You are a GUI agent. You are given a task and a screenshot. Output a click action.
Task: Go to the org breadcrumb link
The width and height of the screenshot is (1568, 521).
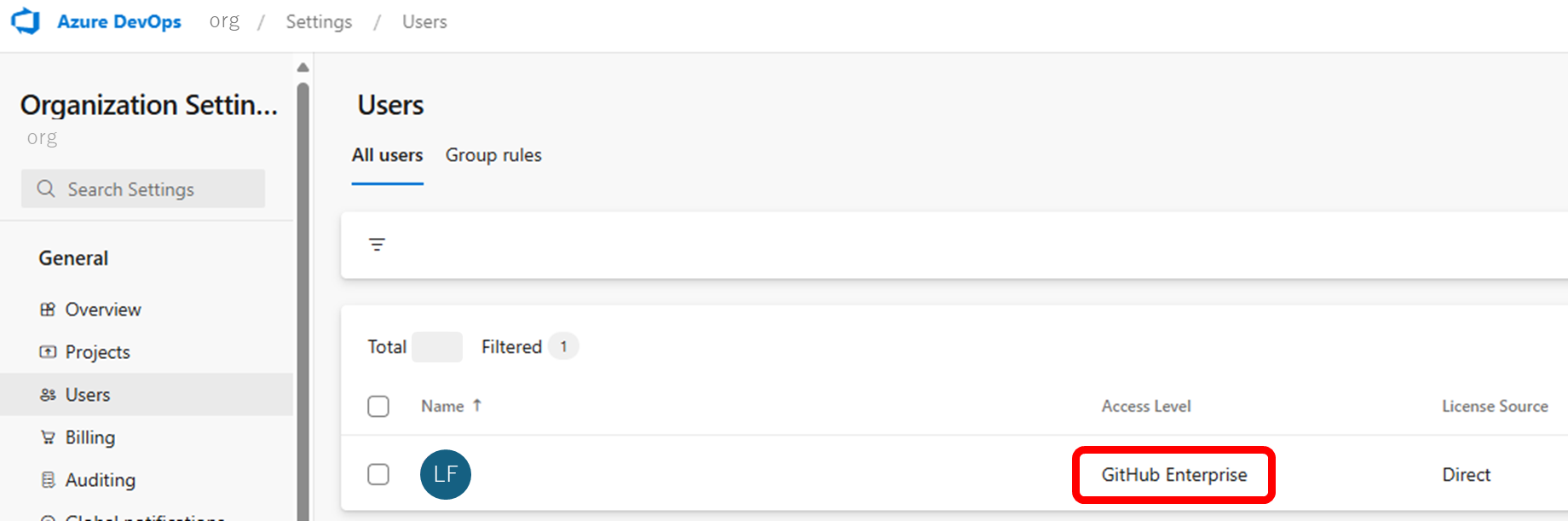point(224,21)
